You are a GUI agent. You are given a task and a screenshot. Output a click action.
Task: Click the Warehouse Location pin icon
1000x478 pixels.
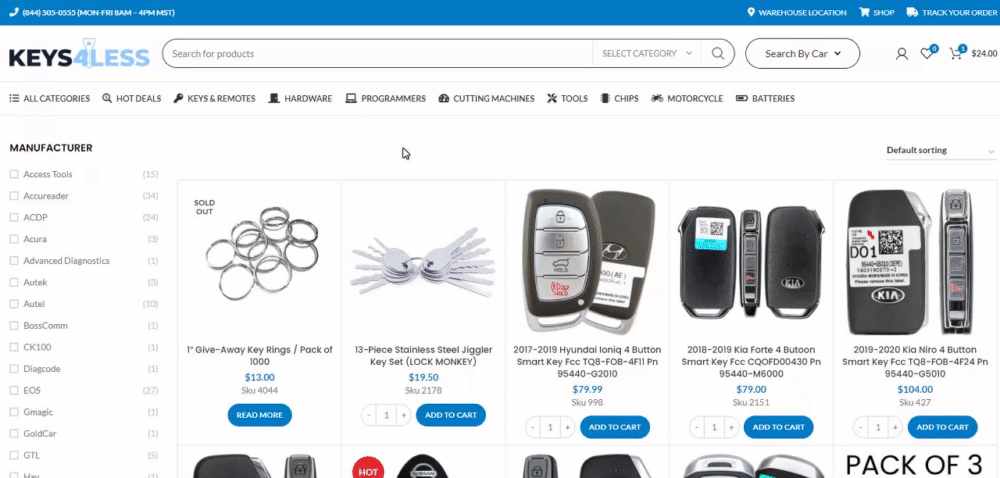(x=751, y=12)
